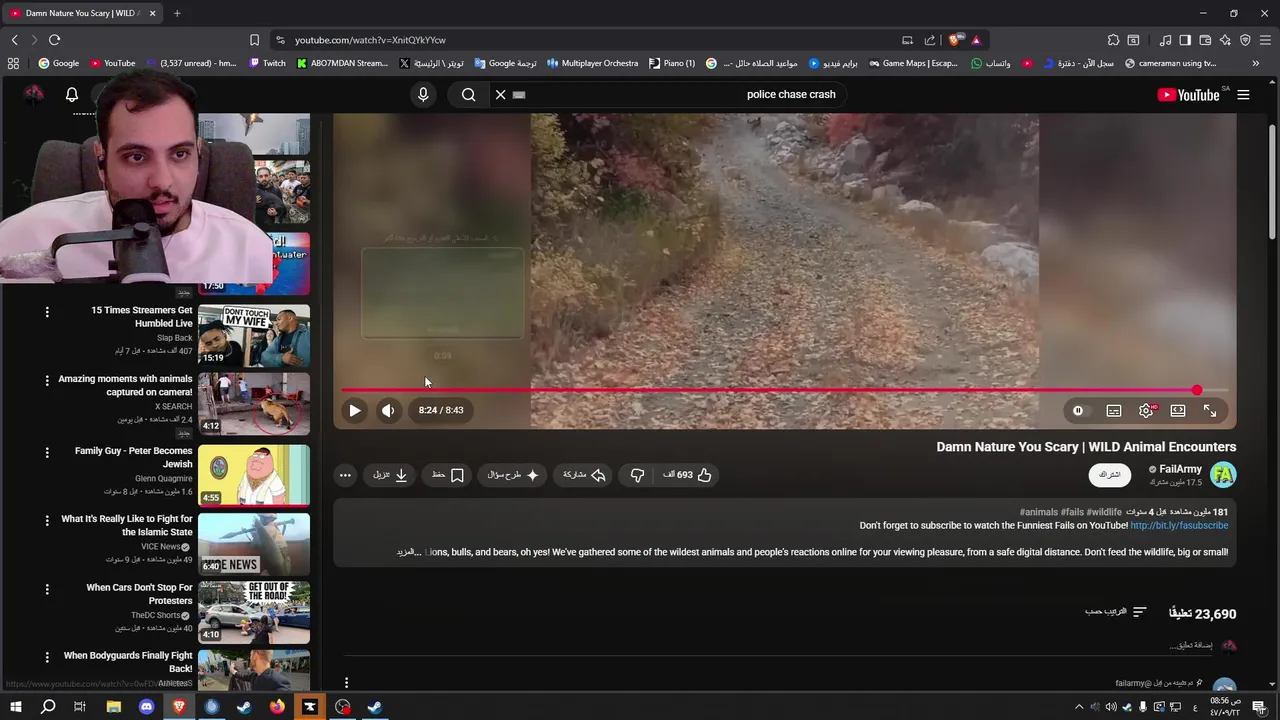Save video to playlist bookmark button
The width and height of the screenshot is (1280, 720).
point(448,475)
